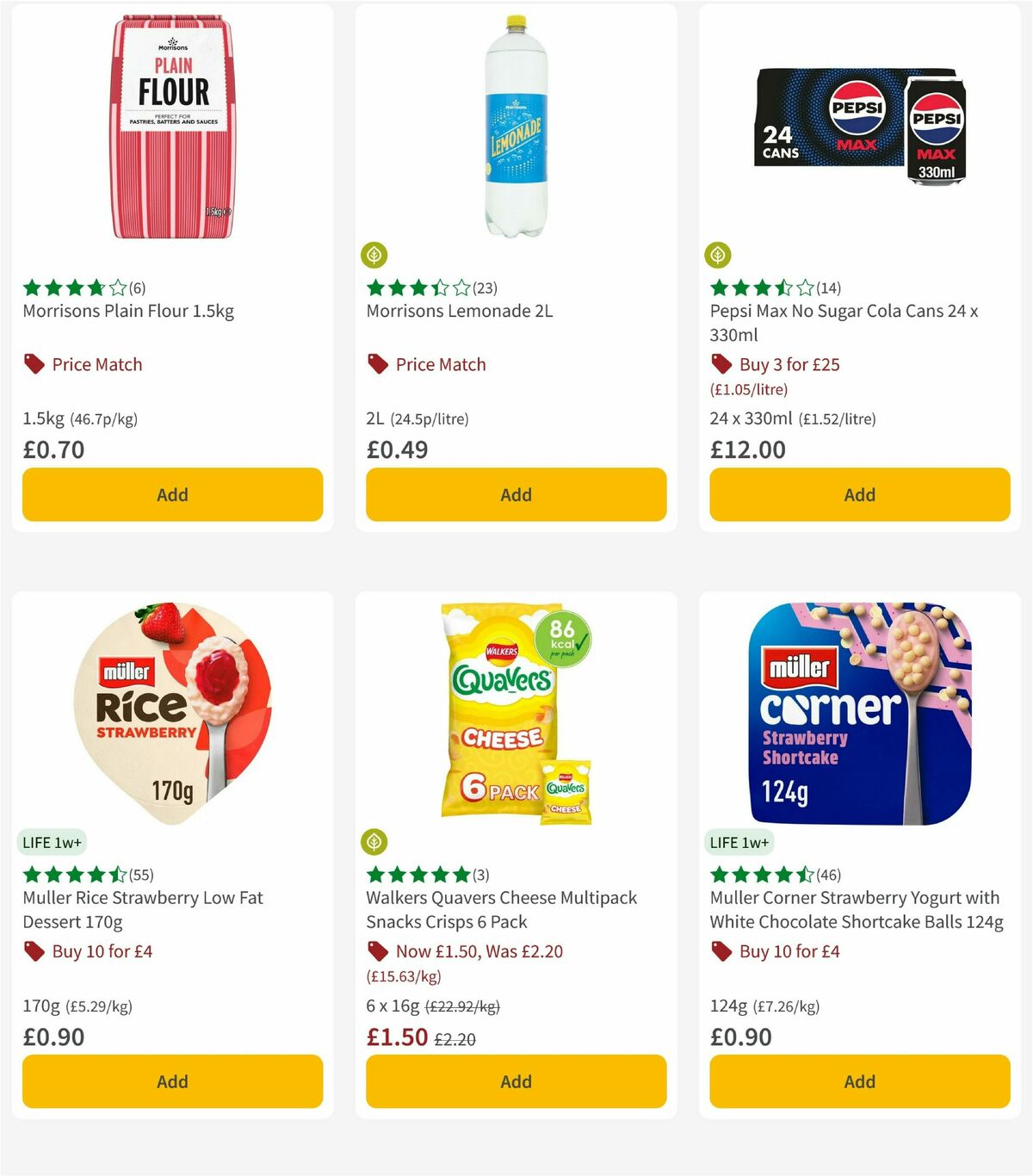Click the Buy 3 for £25 offer label
1033x1176 pixels.
789,364
